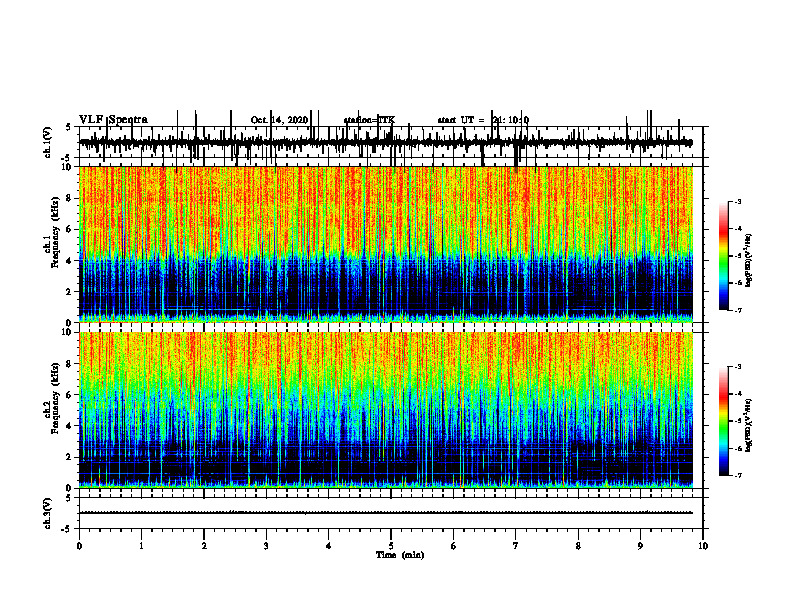Click the "Time (min)" x-axis label

click(x=400, y=555)
